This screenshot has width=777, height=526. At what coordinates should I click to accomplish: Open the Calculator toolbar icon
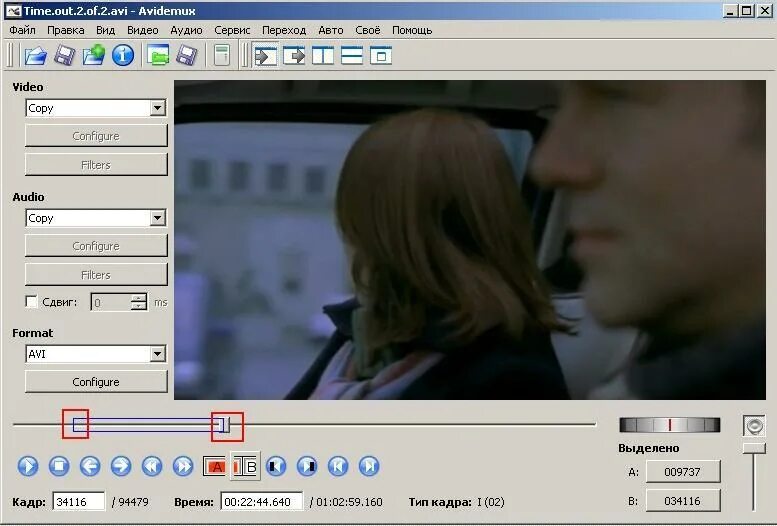[222, 55]
